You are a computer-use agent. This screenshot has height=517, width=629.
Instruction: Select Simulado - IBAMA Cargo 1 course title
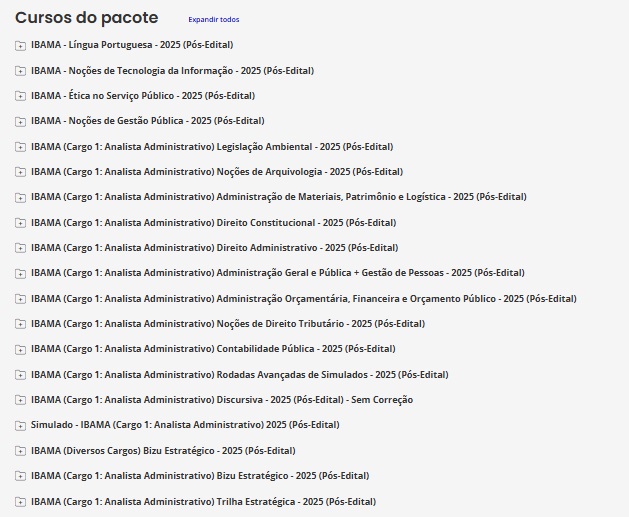pos(185,425)
